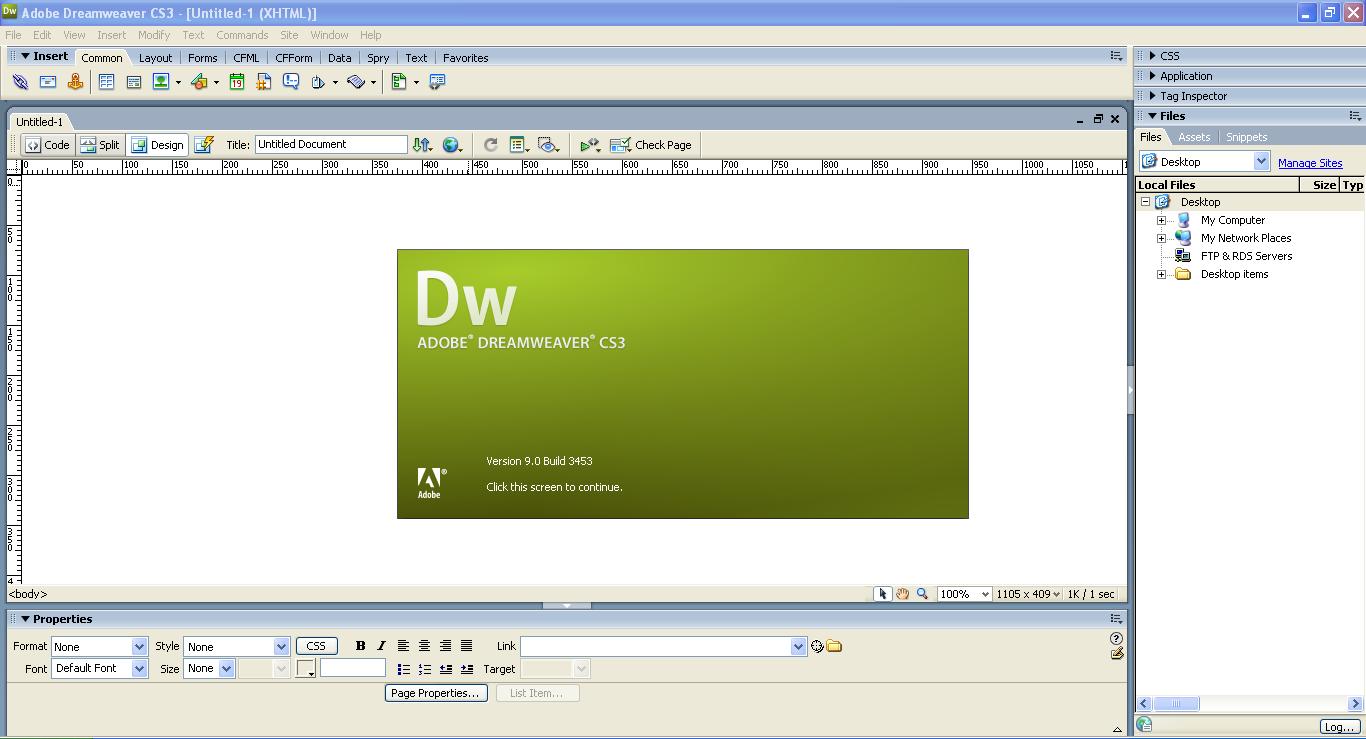Viewport: 1366px width, 739px height.
Task: Open the Tag Chooser icon
Action: (x=437, y=82)
